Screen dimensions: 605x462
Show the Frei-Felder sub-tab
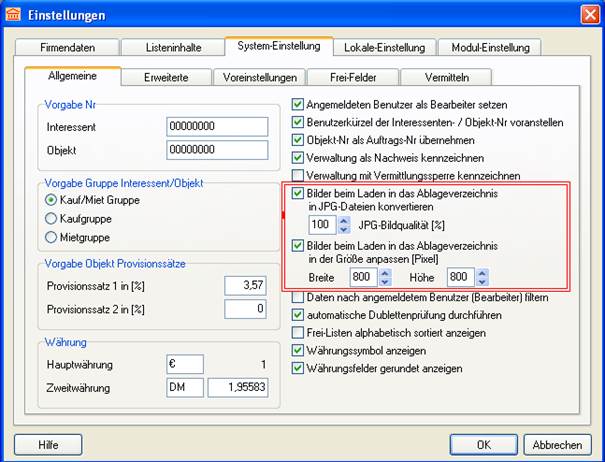click(x=353, y=77)
